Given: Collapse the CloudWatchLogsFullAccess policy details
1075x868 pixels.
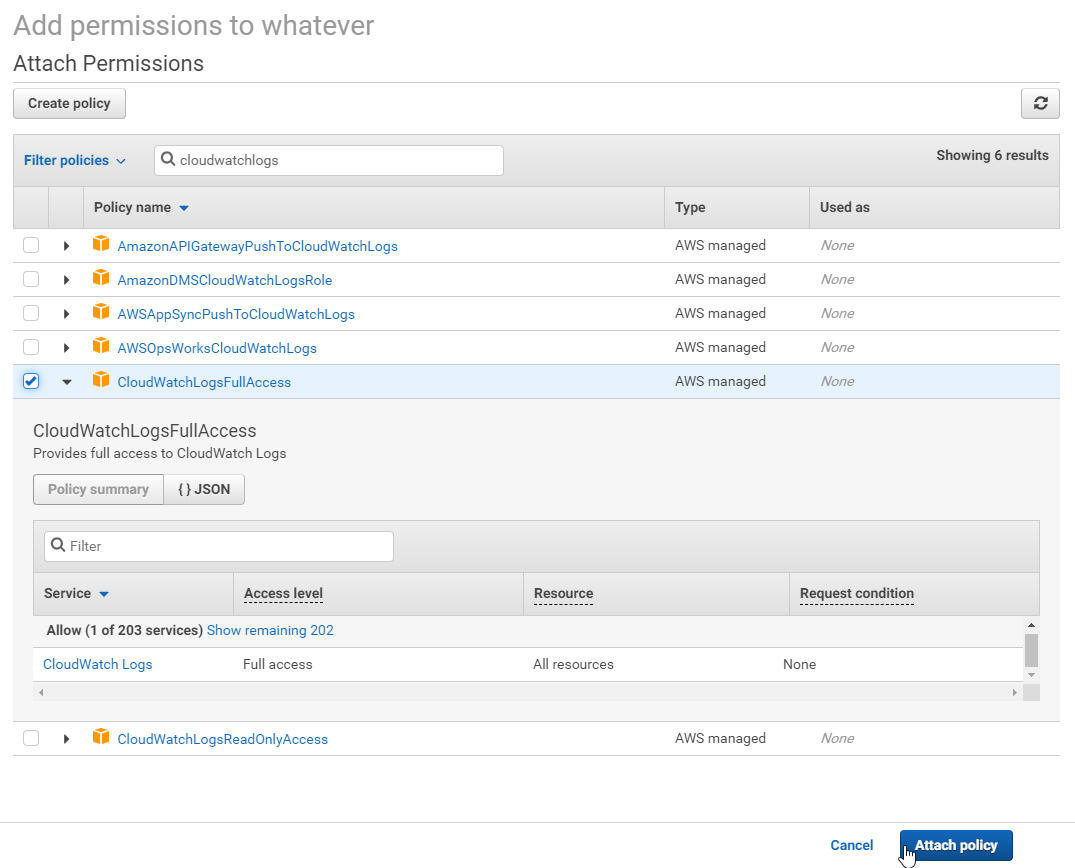Looking at the screenshot, I should point(67,382).
